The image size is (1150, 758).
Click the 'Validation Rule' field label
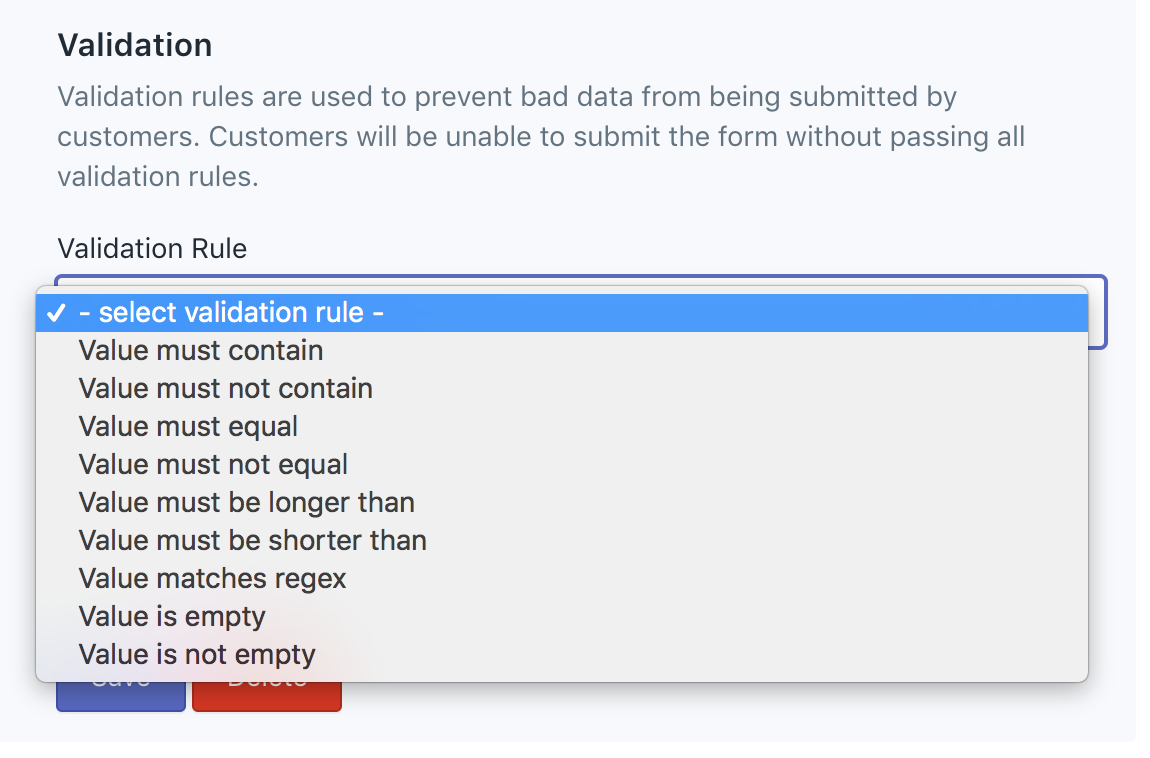[151, 248]
